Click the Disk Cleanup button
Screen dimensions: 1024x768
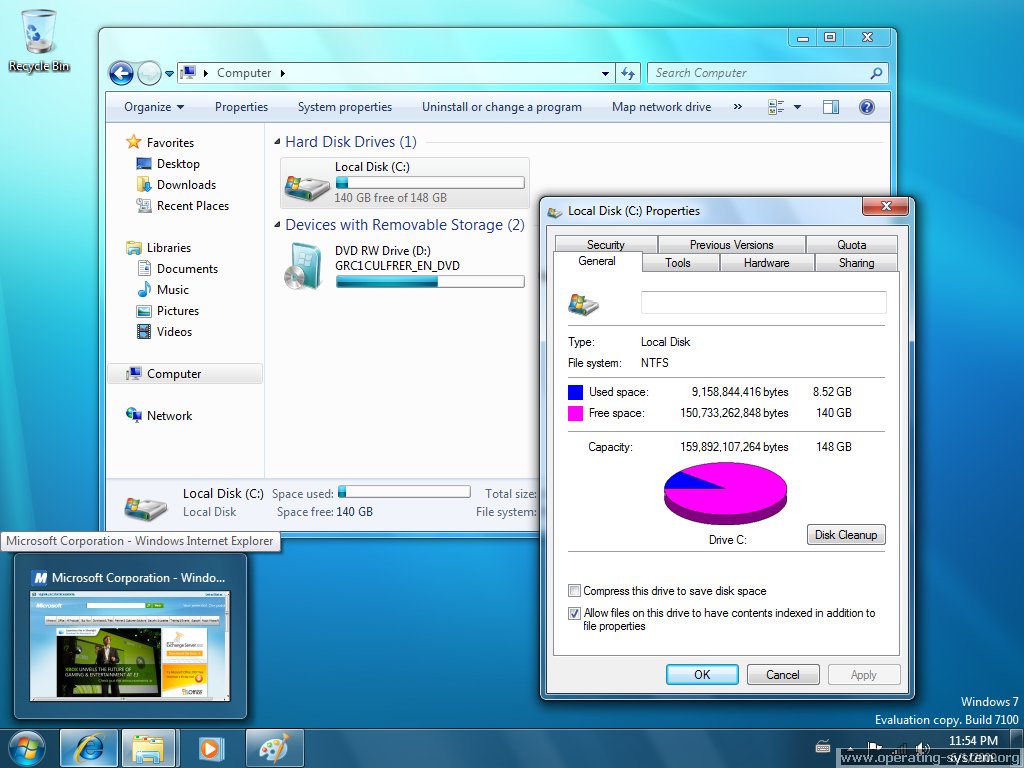(846, 535)
